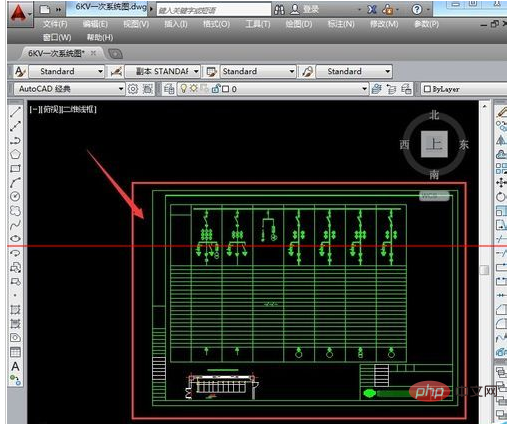Select the Move tool in modify toolbar

501,182
